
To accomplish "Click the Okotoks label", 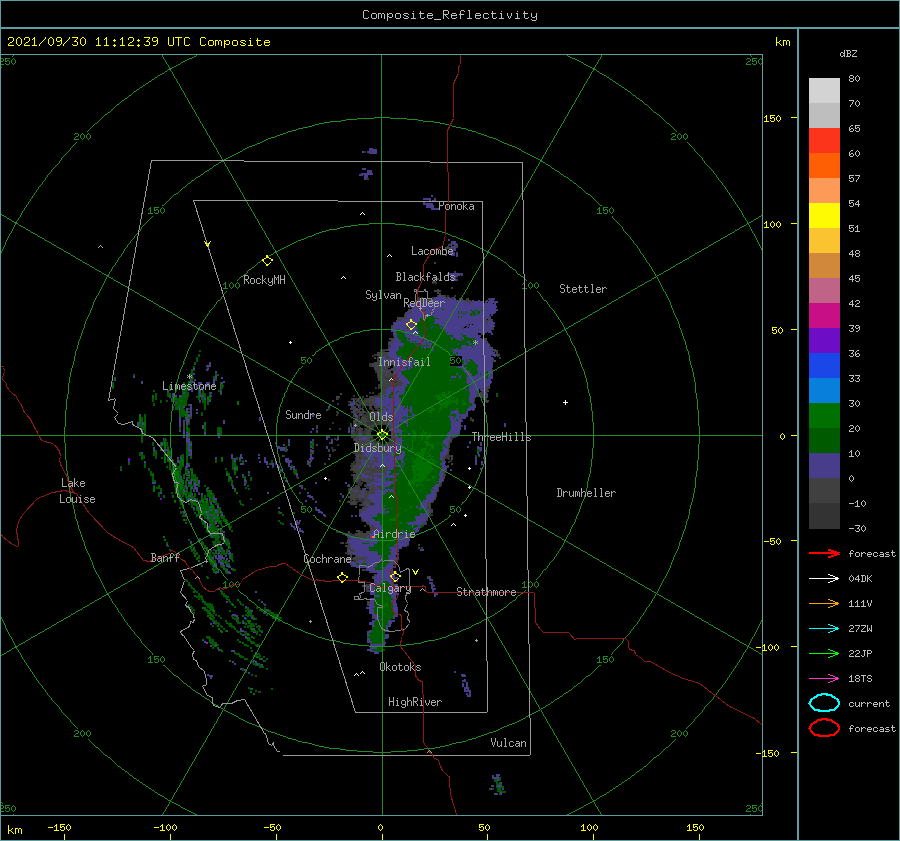I will coord(401,667).
